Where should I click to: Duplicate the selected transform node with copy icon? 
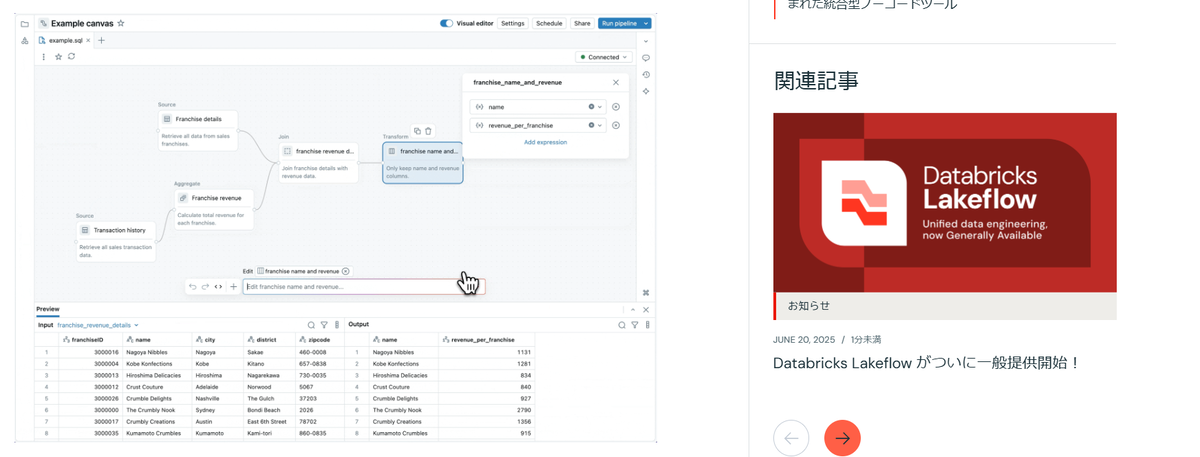pos(418,131)
